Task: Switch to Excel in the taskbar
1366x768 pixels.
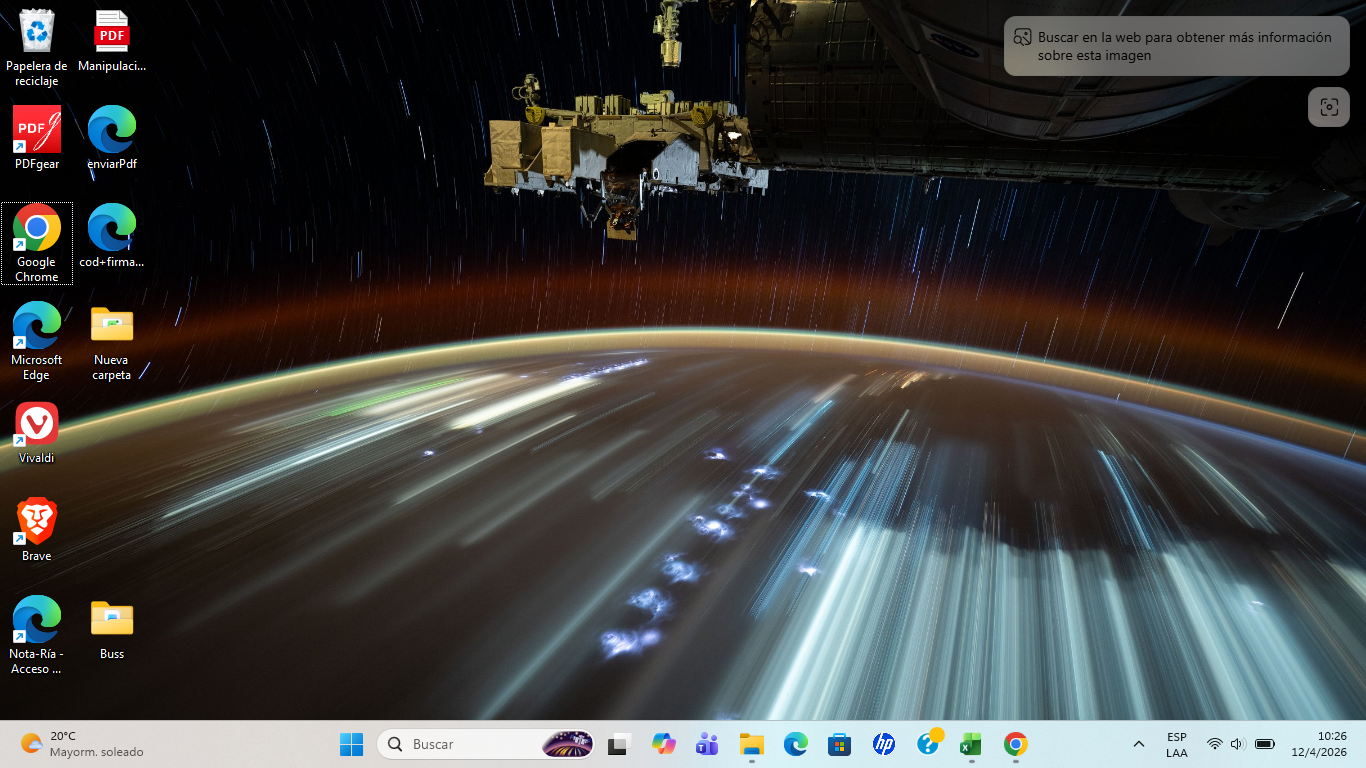Action: 971,744
